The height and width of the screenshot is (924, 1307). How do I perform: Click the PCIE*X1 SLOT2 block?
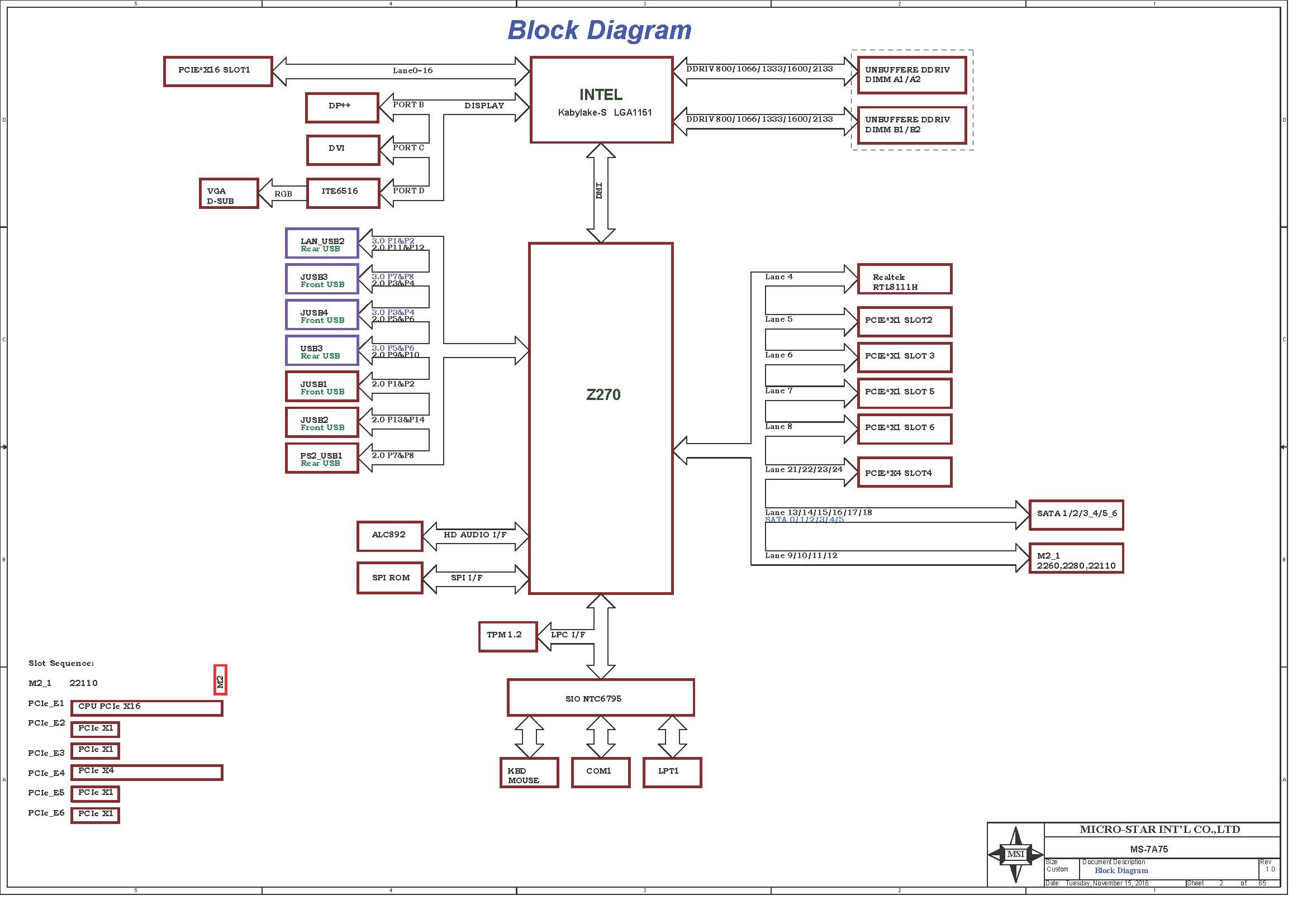pyautogui.click(x=905, y=322)
